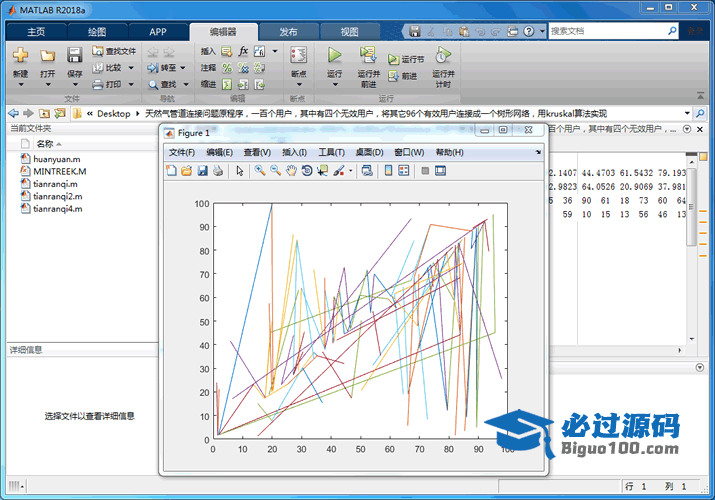The height and width of the screenshot is (500, 715).
Task: Click the Figure print icon
Action: [218, 171]
